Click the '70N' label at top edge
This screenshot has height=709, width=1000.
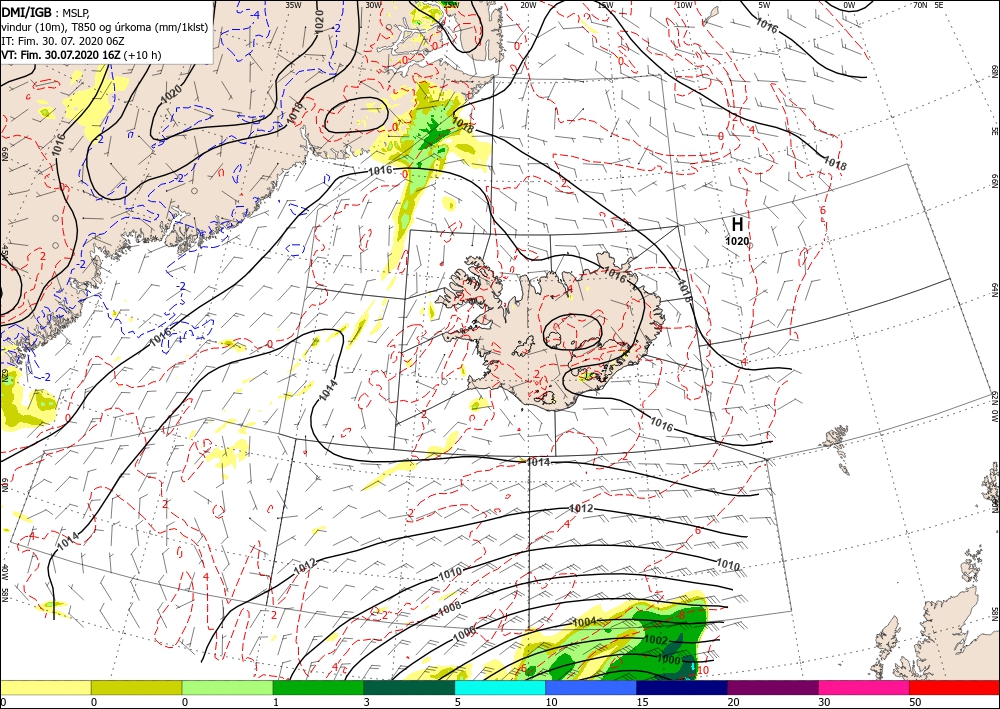tap(920, 5)
